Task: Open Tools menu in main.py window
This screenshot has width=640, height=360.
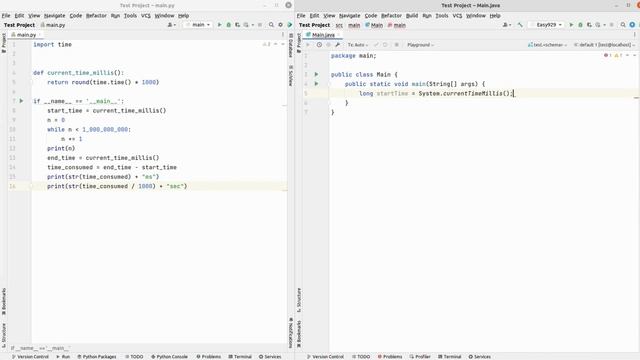Action: (130, 16)
